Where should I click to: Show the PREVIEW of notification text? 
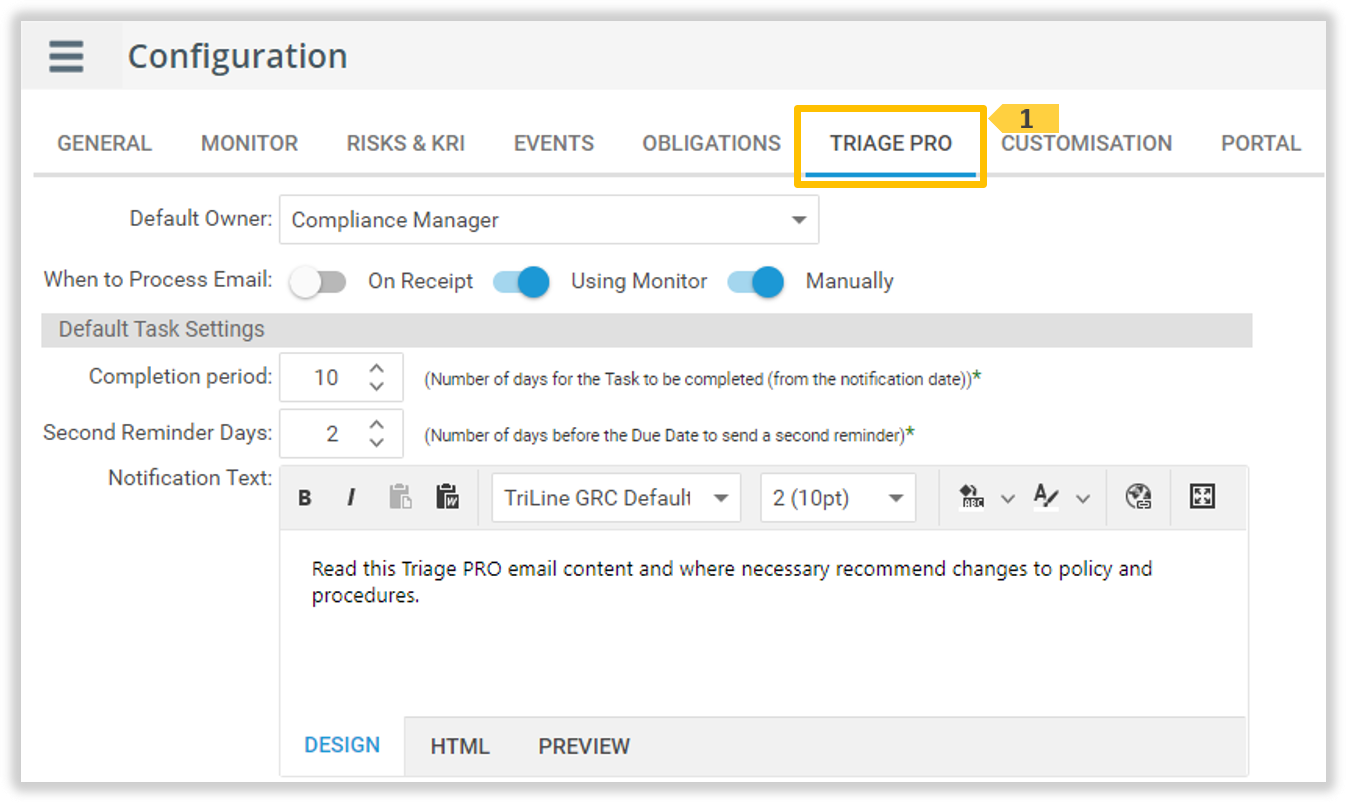click(584, 746)
